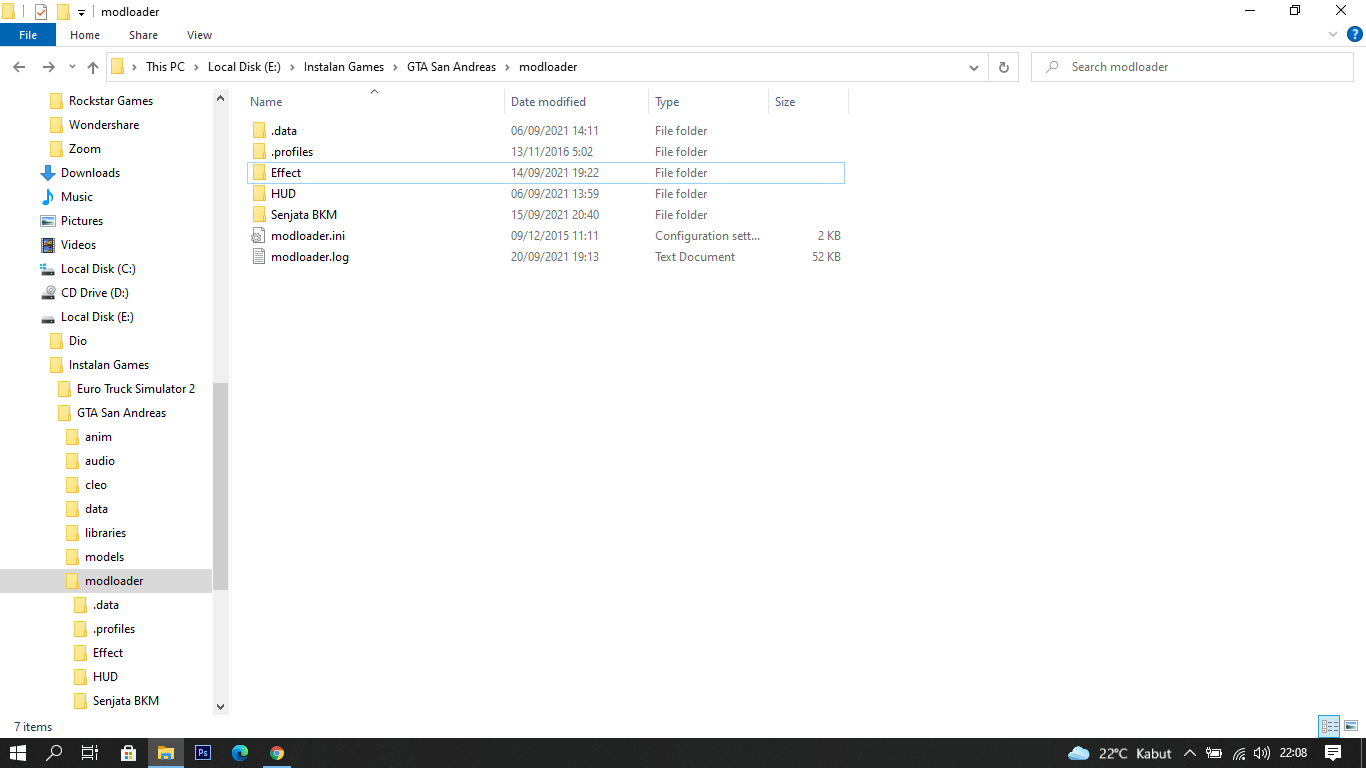Switch to Large icons view layout button

coord(1351,727)
